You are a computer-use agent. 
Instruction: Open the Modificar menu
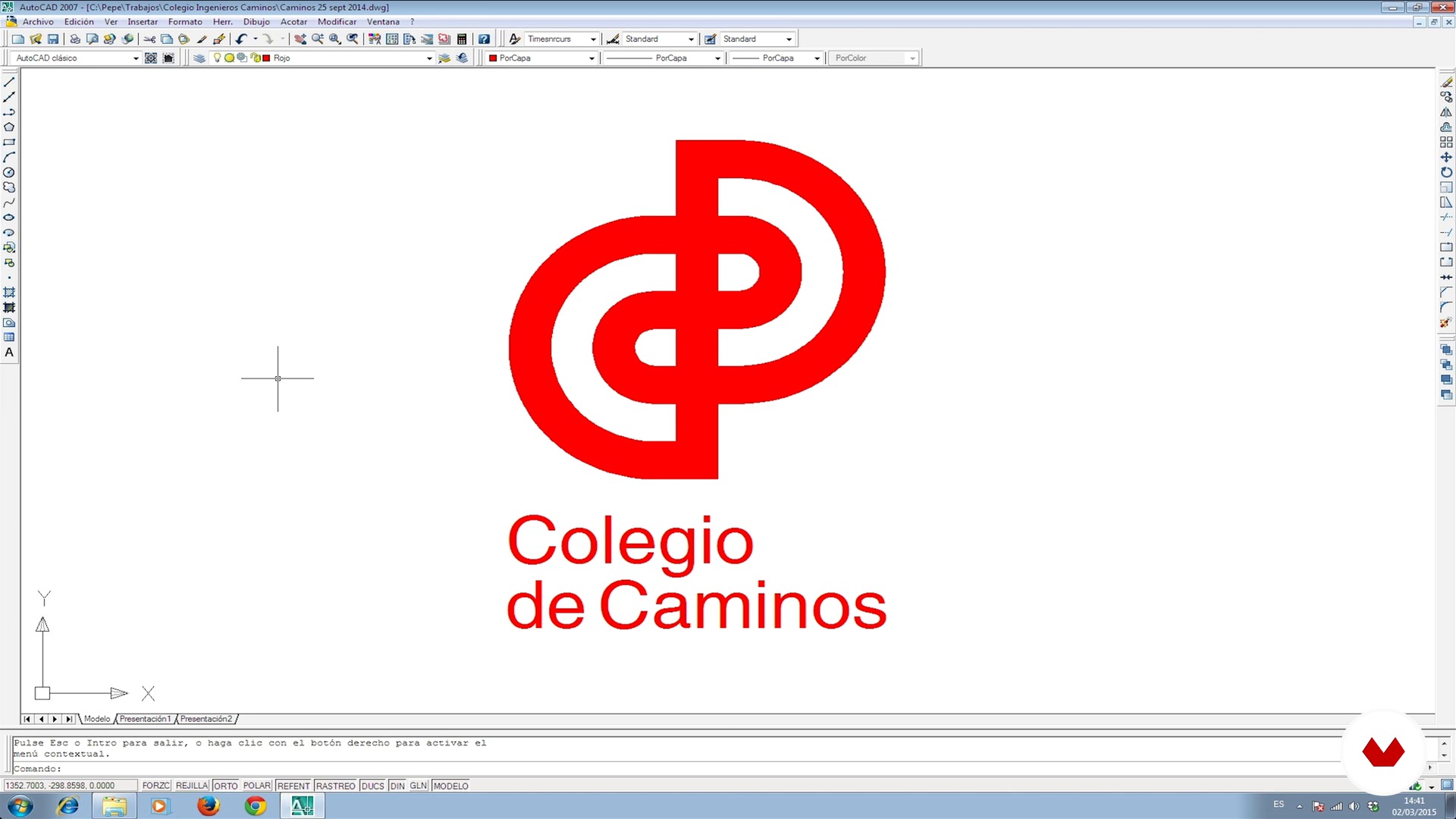(x=337, y=22)
